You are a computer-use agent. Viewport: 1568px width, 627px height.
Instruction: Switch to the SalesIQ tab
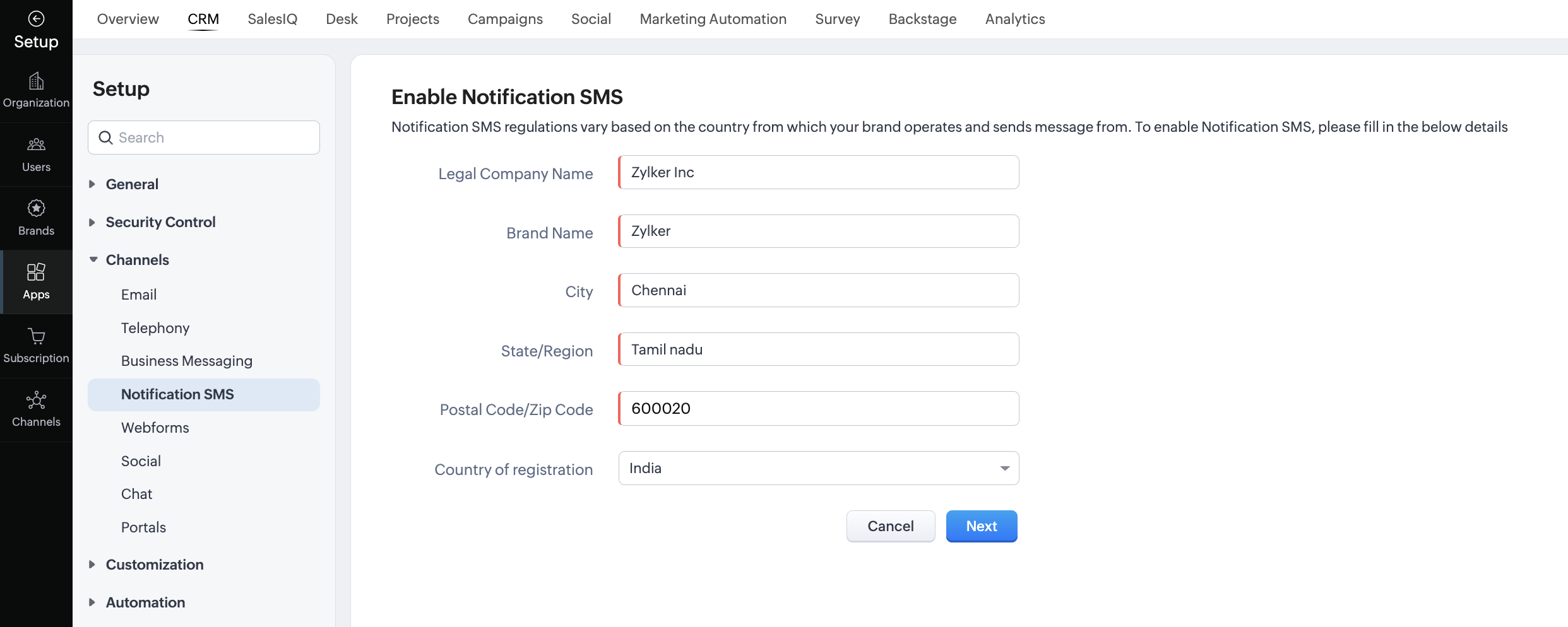tap(272, 19)
